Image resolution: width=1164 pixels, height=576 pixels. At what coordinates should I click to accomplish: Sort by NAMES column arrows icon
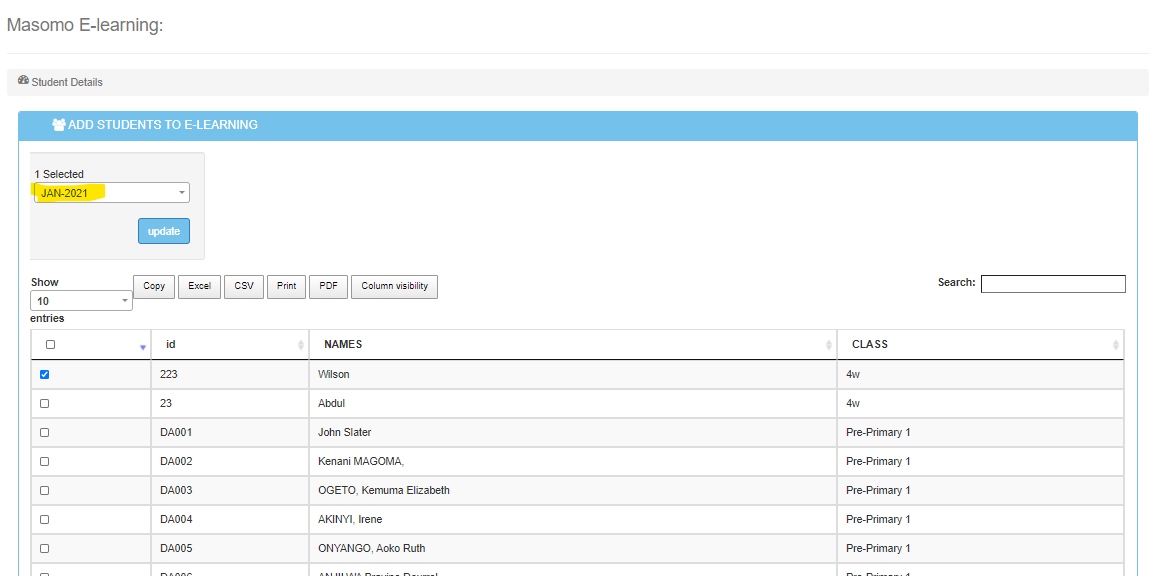point(829,345)
